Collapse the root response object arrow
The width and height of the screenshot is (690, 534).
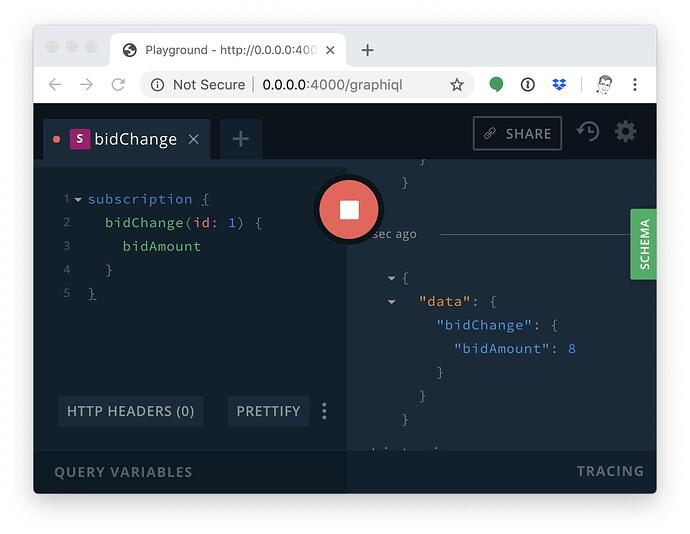pos(391,278)
